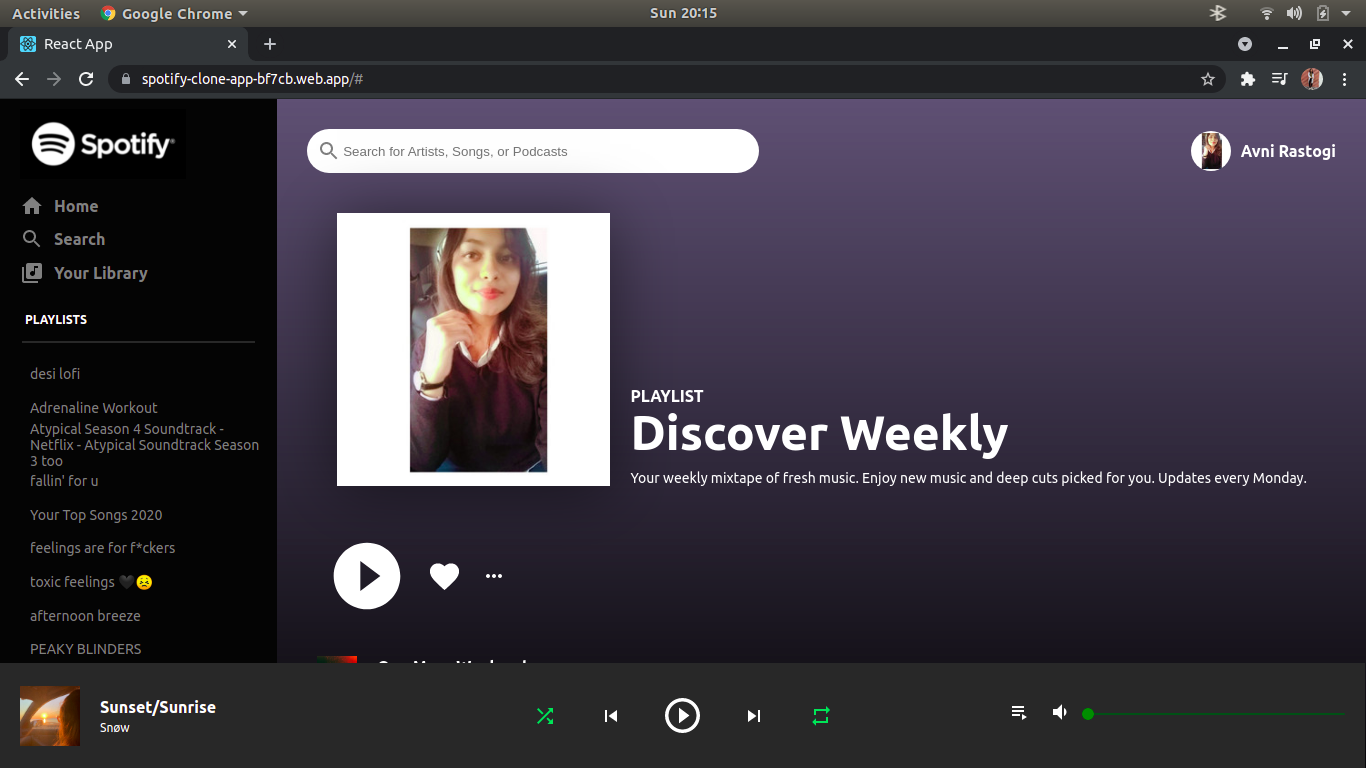Screen dimensions: 1366x768
Task: Click the Spotify logo
Action: tap(102, 143)
